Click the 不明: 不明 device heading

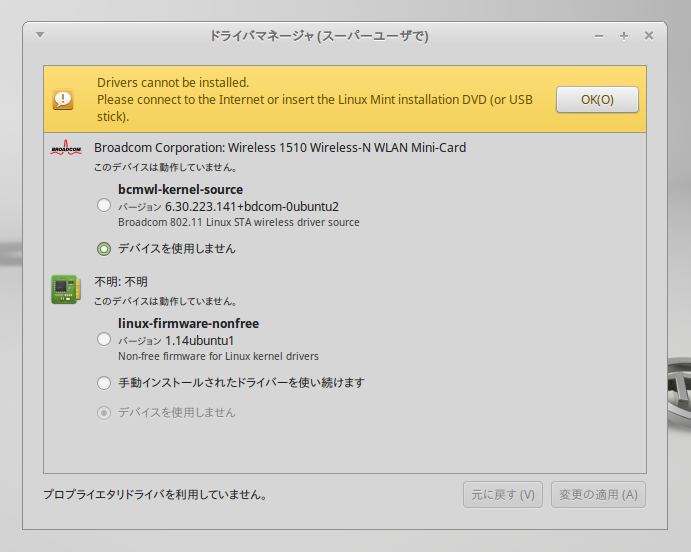pos(121,282)
